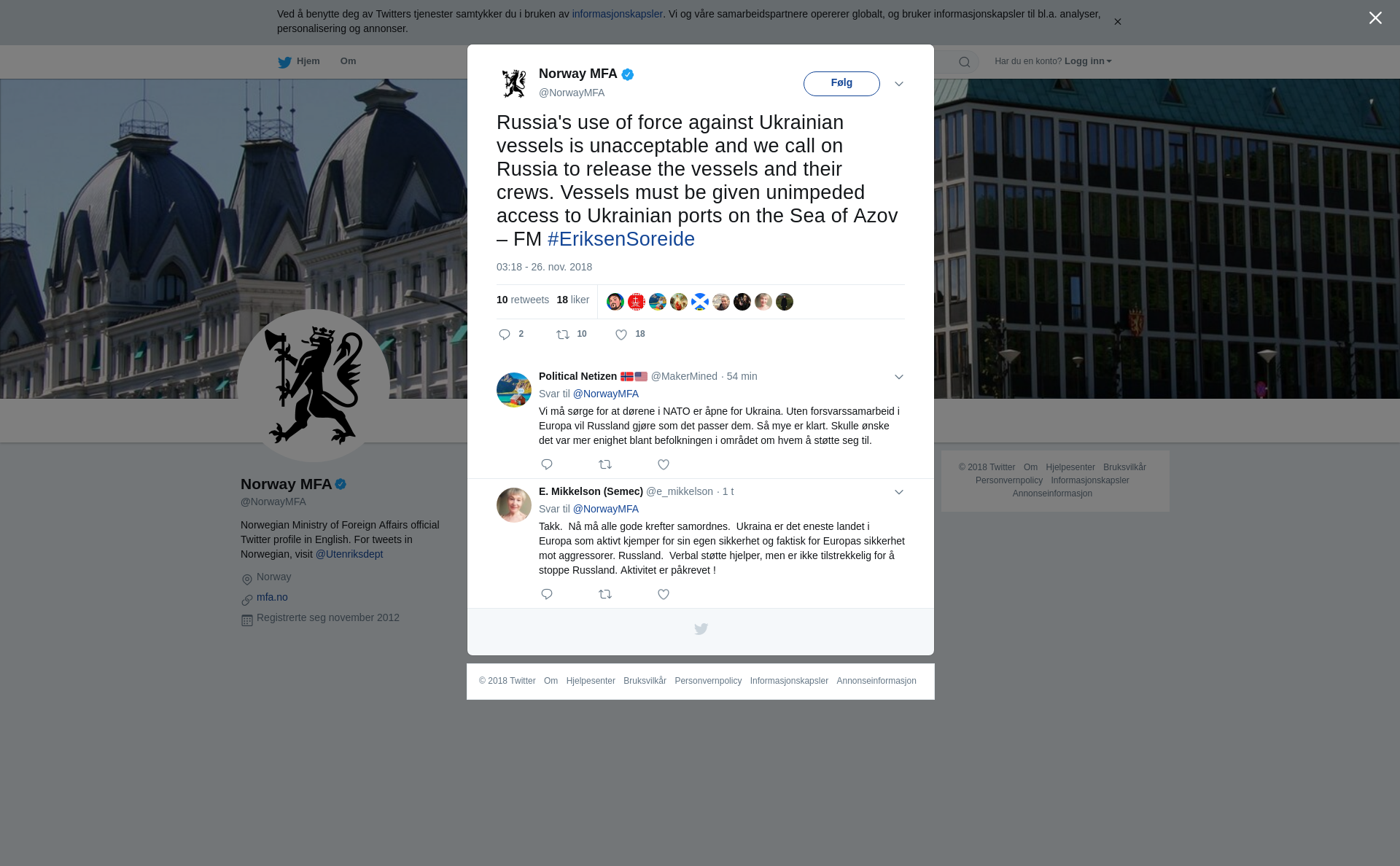Expand options for Political Netizen's reply
Image resolution: width=1400 pixels, height=866 pixels.
point(899,377)
